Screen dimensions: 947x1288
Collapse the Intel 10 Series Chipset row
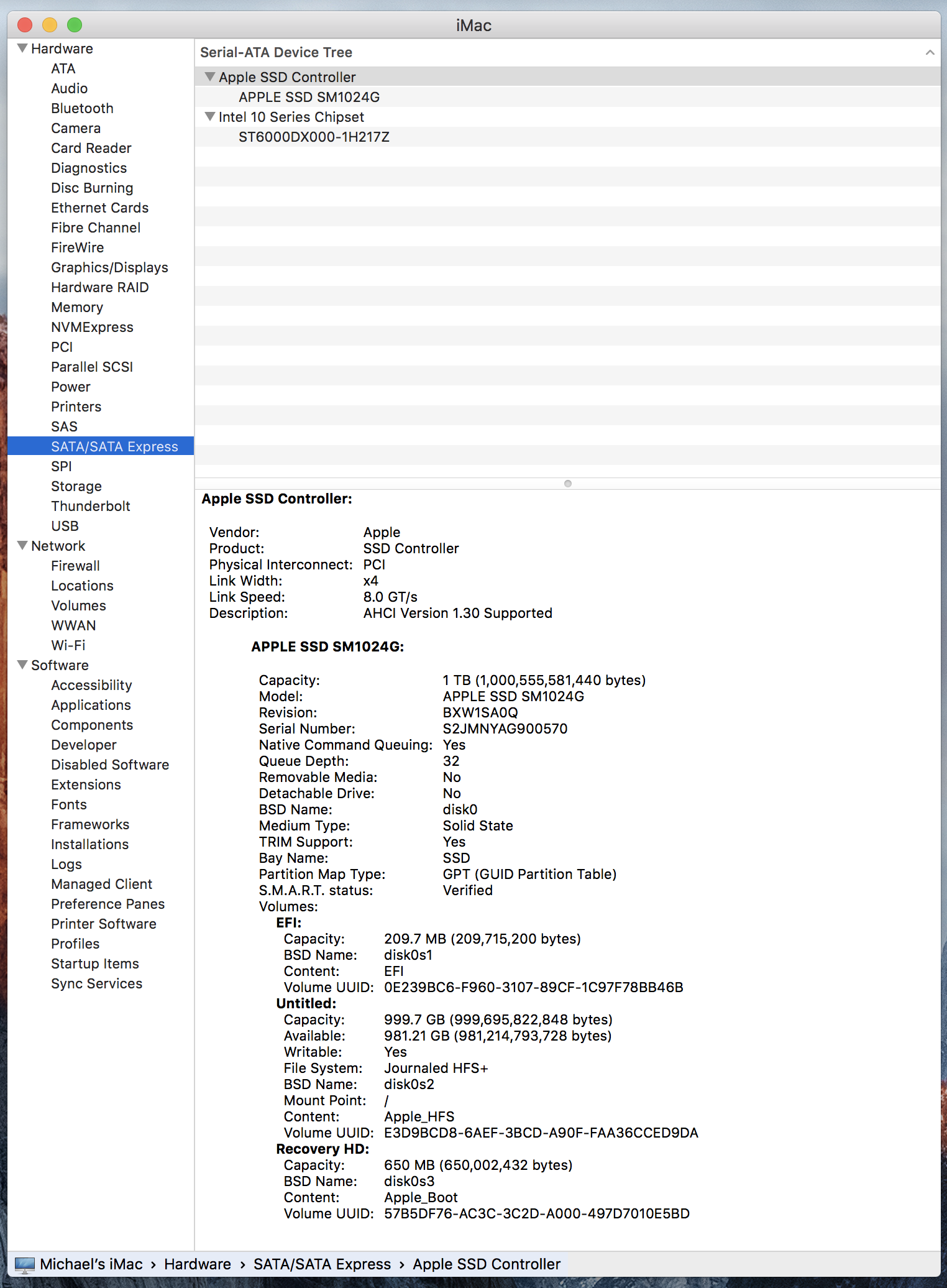click(x=210, y=117)
